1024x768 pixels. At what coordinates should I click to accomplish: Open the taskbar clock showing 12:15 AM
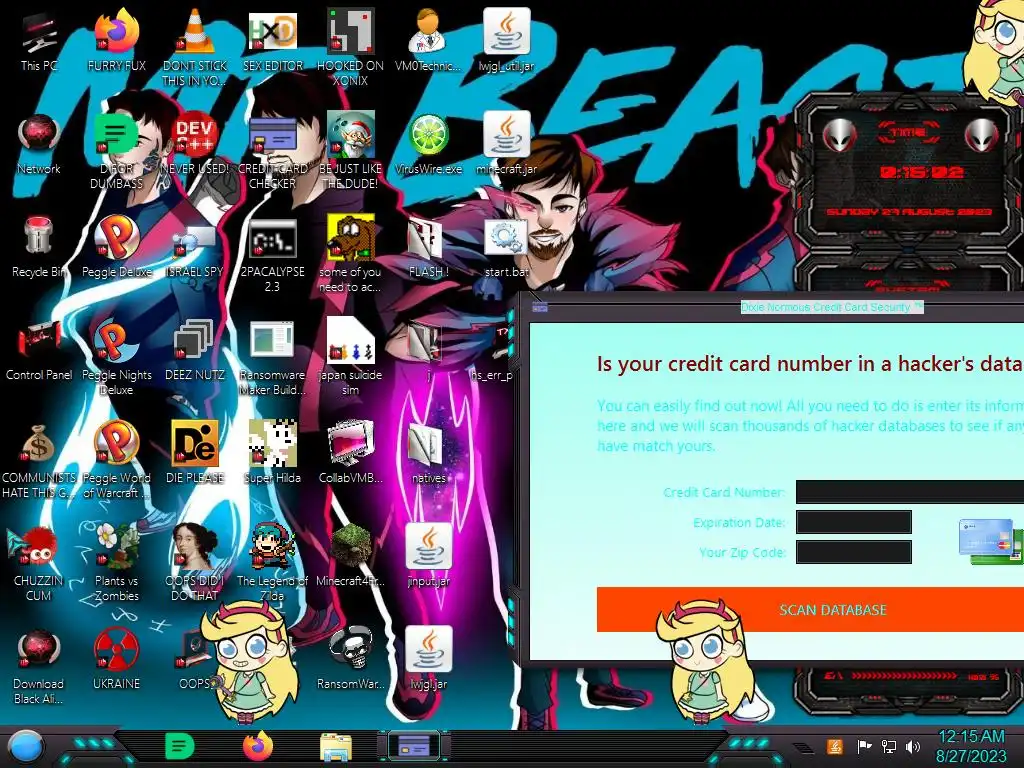[971, 746]
